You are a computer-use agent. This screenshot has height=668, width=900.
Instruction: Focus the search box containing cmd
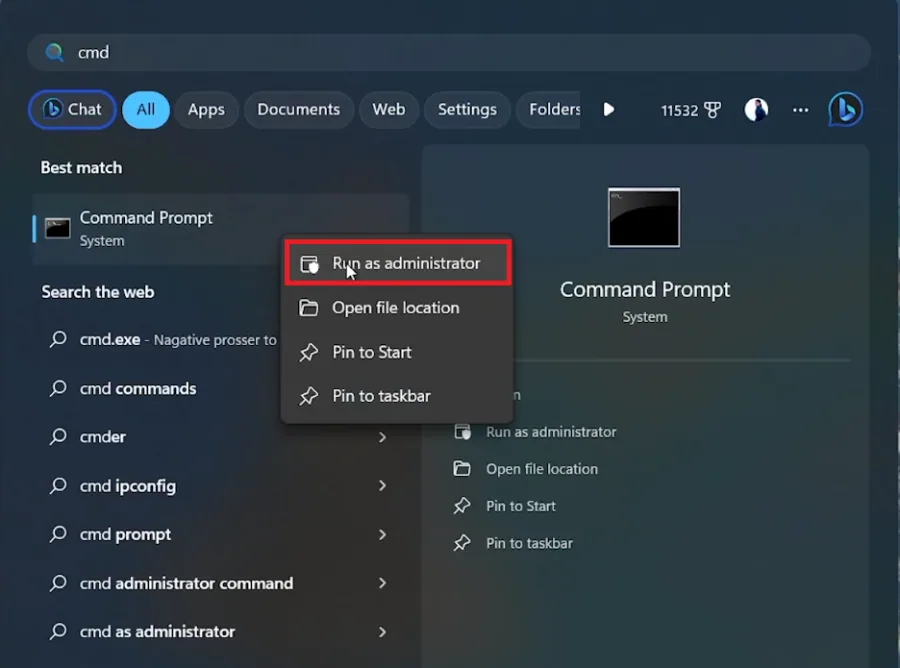pyautogui.click(x=448, y=52)
